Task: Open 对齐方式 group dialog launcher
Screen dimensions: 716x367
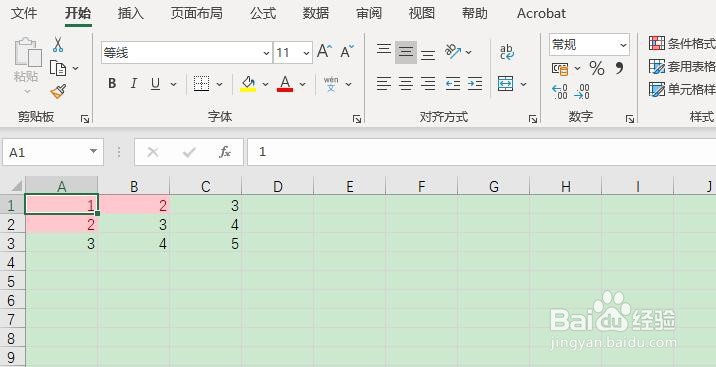Action: (x=532, y=119)
